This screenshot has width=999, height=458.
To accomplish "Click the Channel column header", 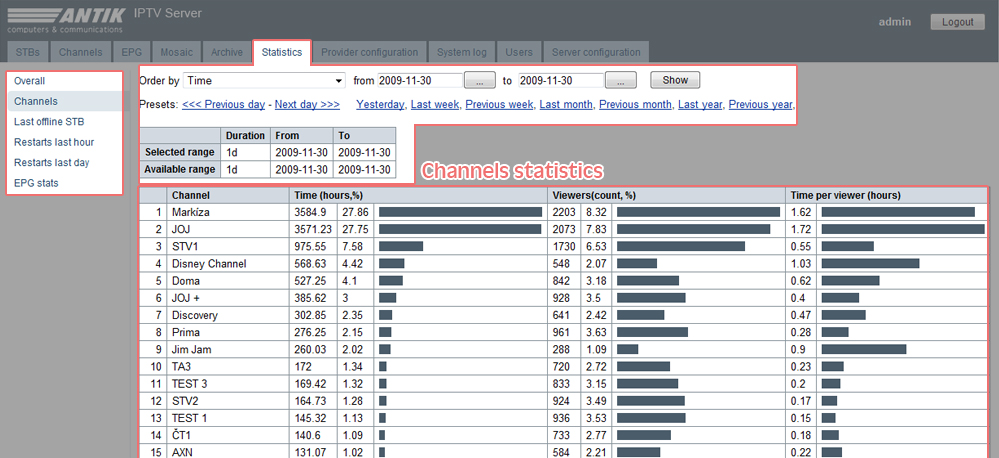I will point(228,196).
